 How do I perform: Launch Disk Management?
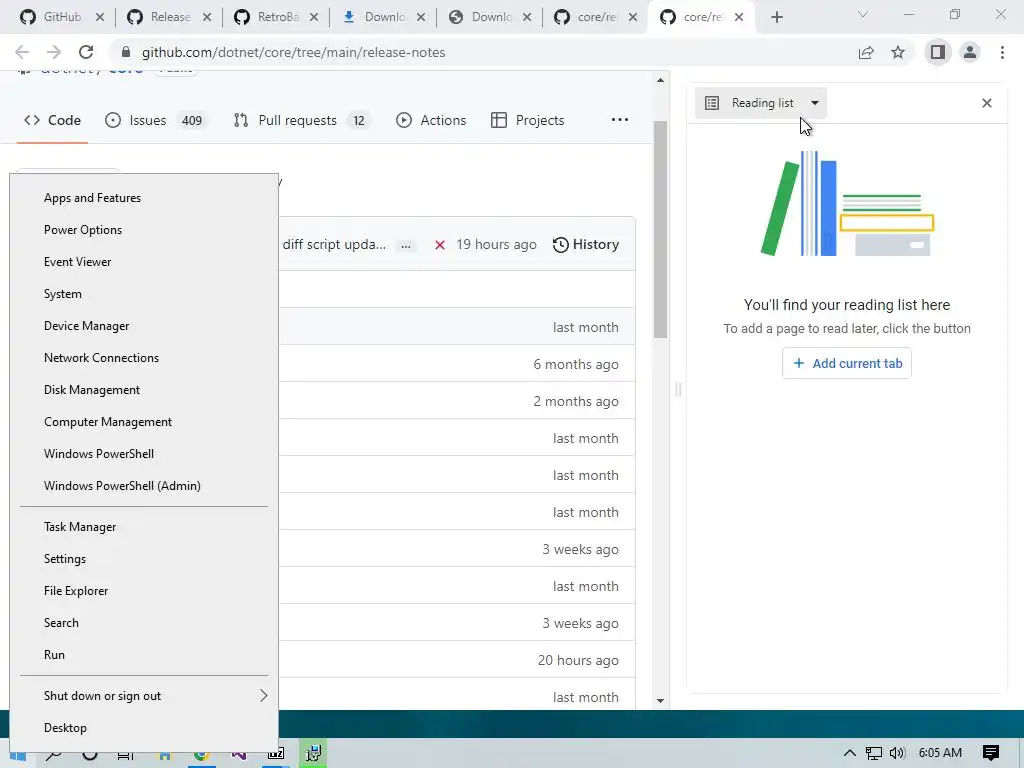(144, 390)
